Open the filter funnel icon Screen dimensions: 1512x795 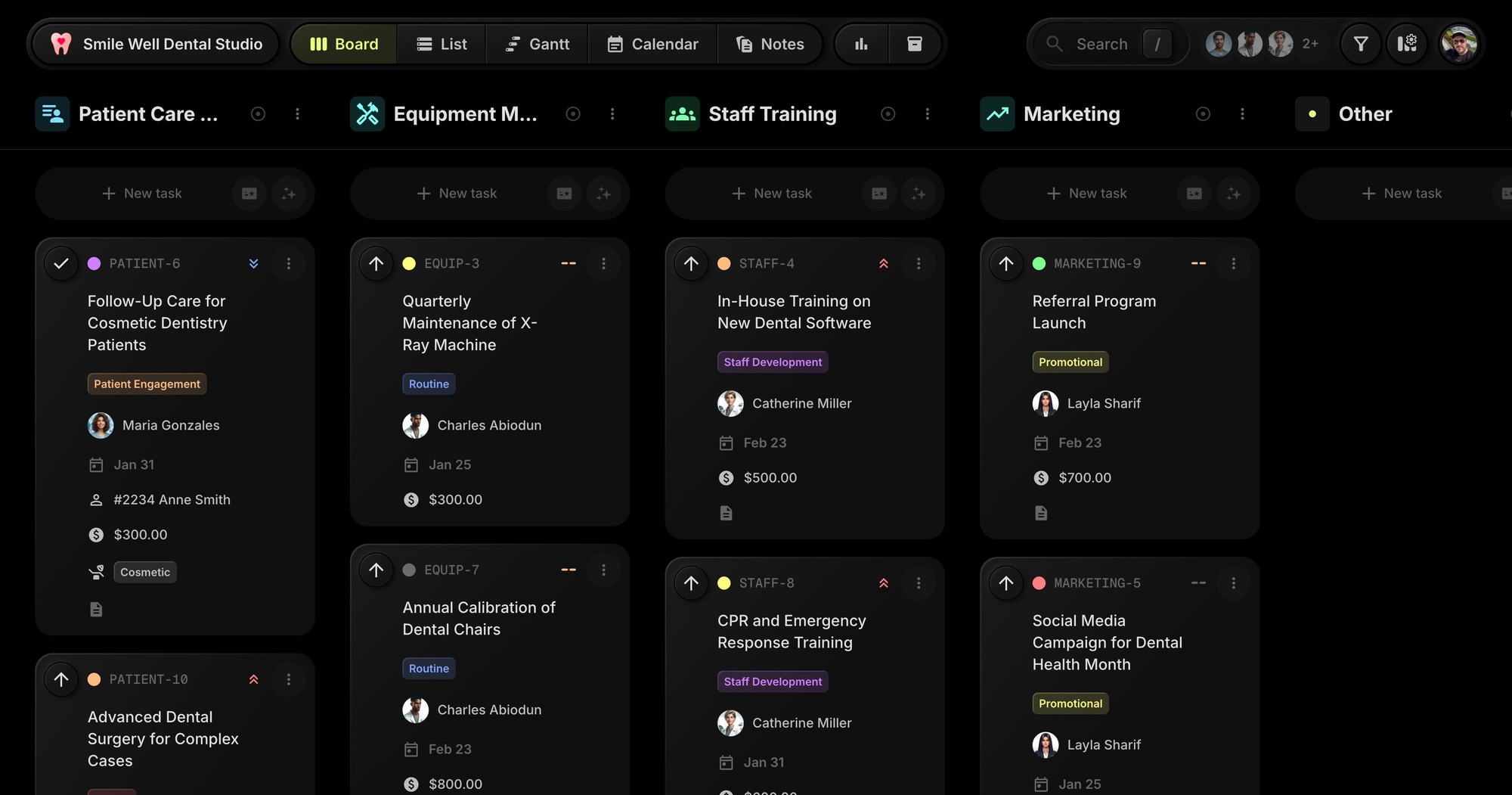click(1360, 44)
